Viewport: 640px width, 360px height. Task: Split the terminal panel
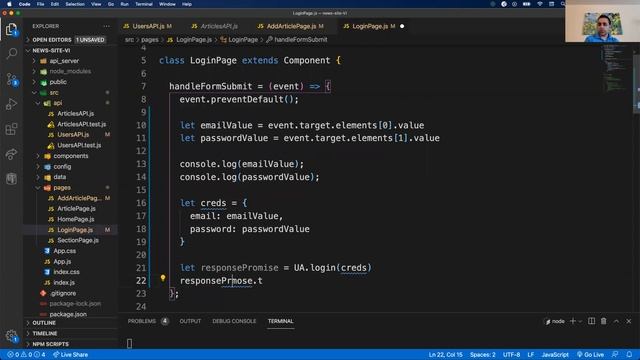[591, 321]
